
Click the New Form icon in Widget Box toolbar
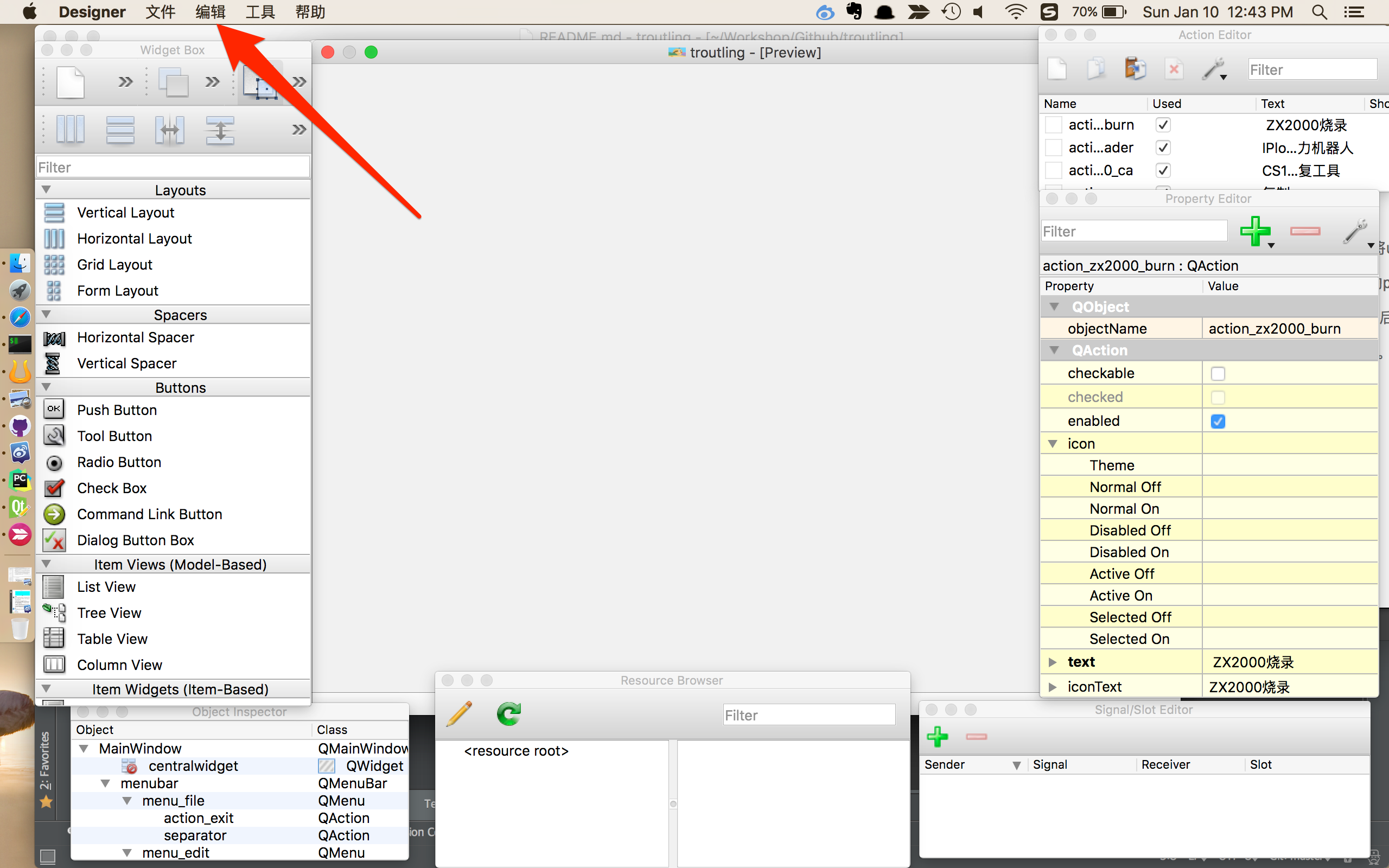(x=70, y=81)
